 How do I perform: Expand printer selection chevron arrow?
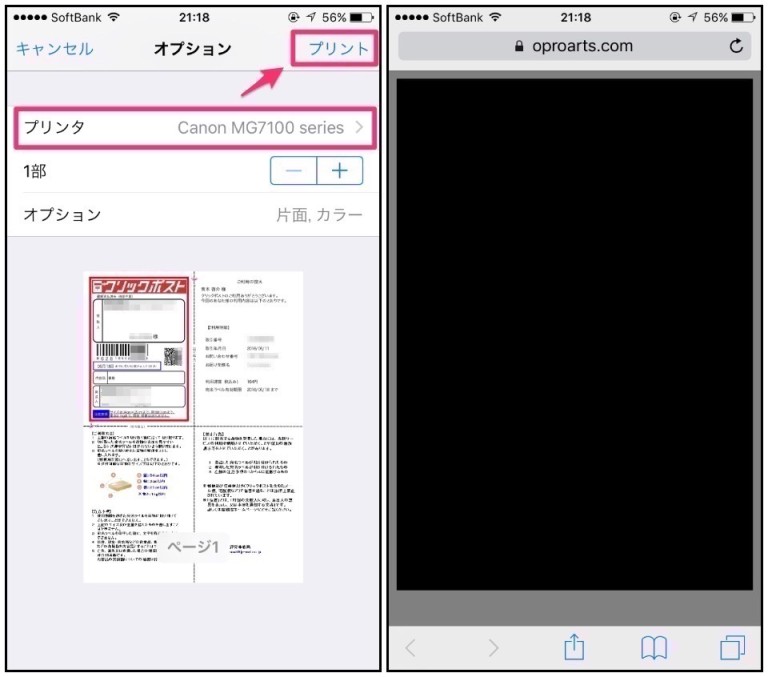pos(360,127)
